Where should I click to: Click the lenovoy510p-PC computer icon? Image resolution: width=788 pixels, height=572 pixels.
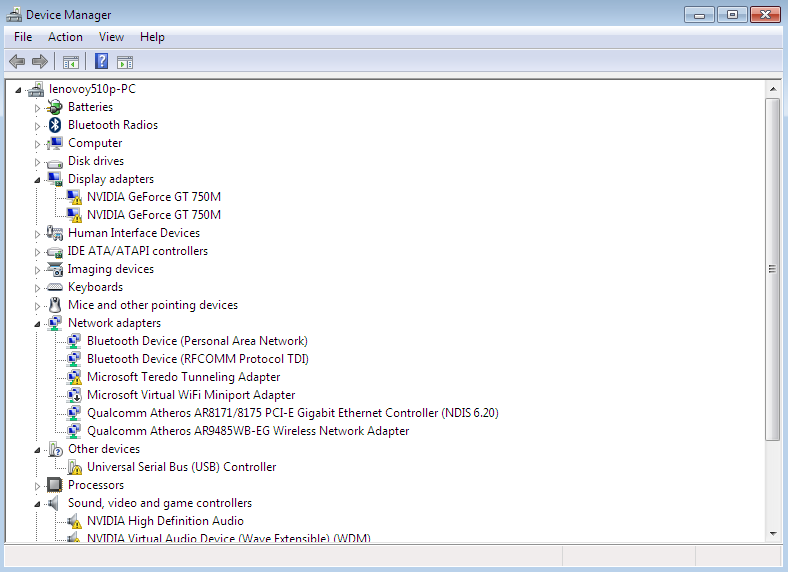click(x=36, y=89)
